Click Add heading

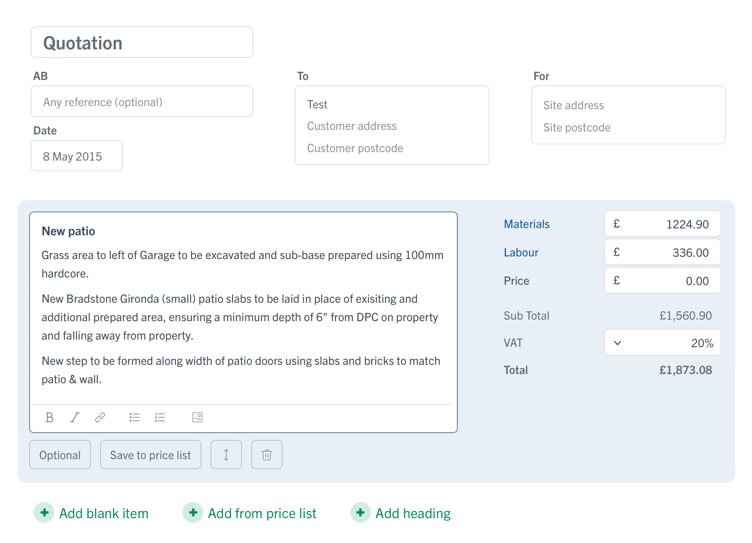pyautogui.click(x=401, y=513)
